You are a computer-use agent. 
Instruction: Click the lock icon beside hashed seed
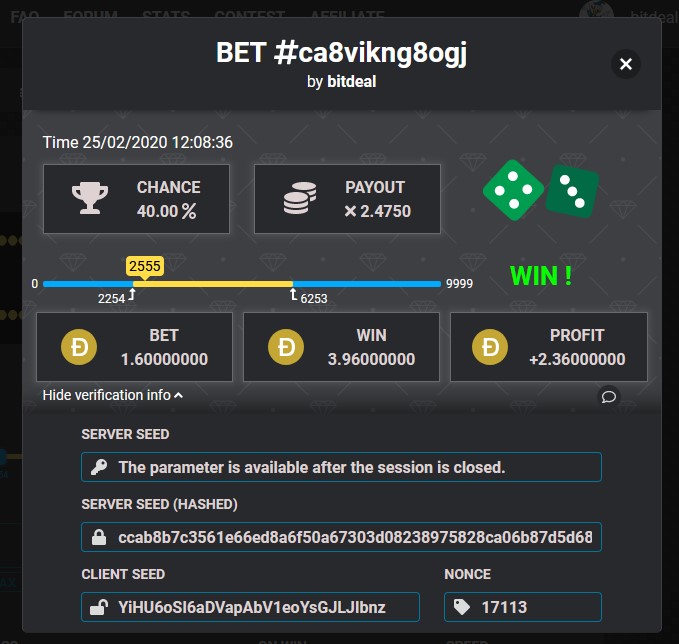click(98, 537)
